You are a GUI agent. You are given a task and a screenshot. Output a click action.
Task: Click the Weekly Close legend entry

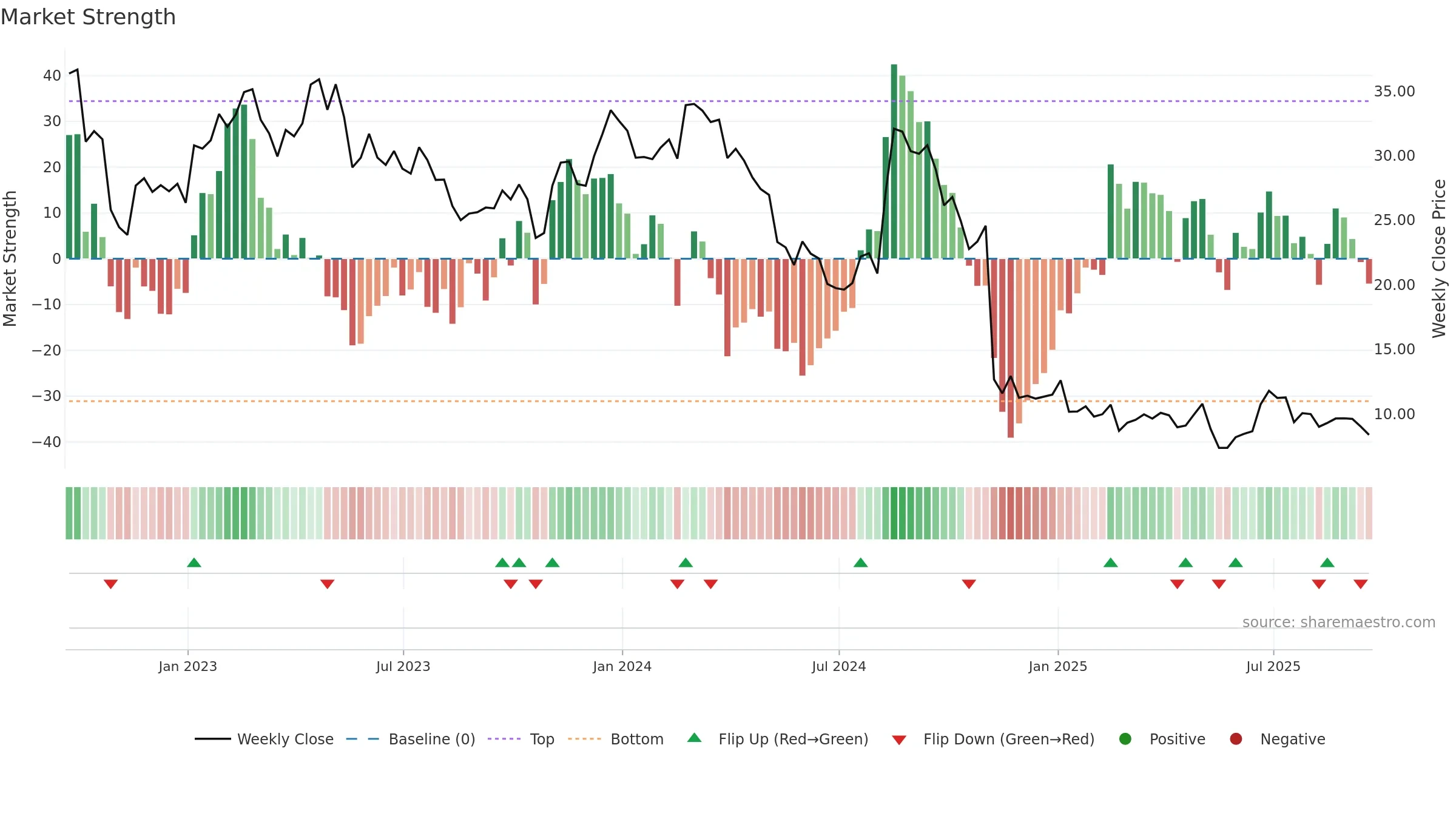click(264, 739)
